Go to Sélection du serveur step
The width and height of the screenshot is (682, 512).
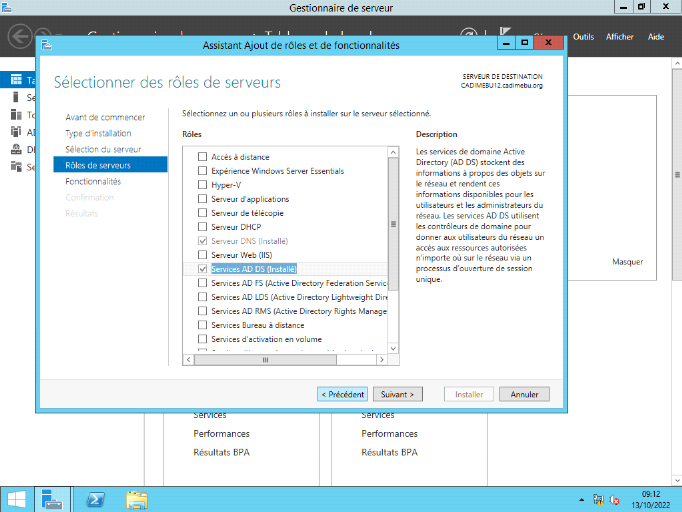pos(103,149)
